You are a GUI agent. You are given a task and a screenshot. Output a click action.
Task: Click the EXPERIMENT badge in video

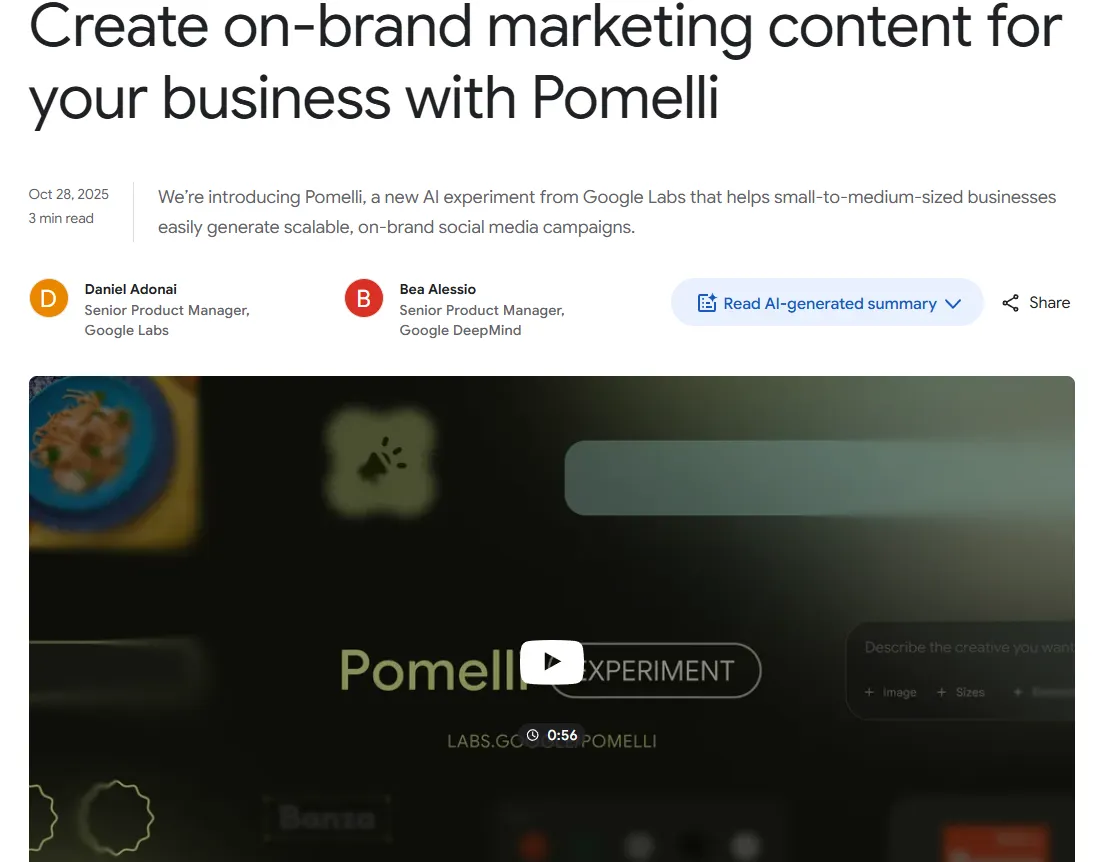[x=655, y=671]
